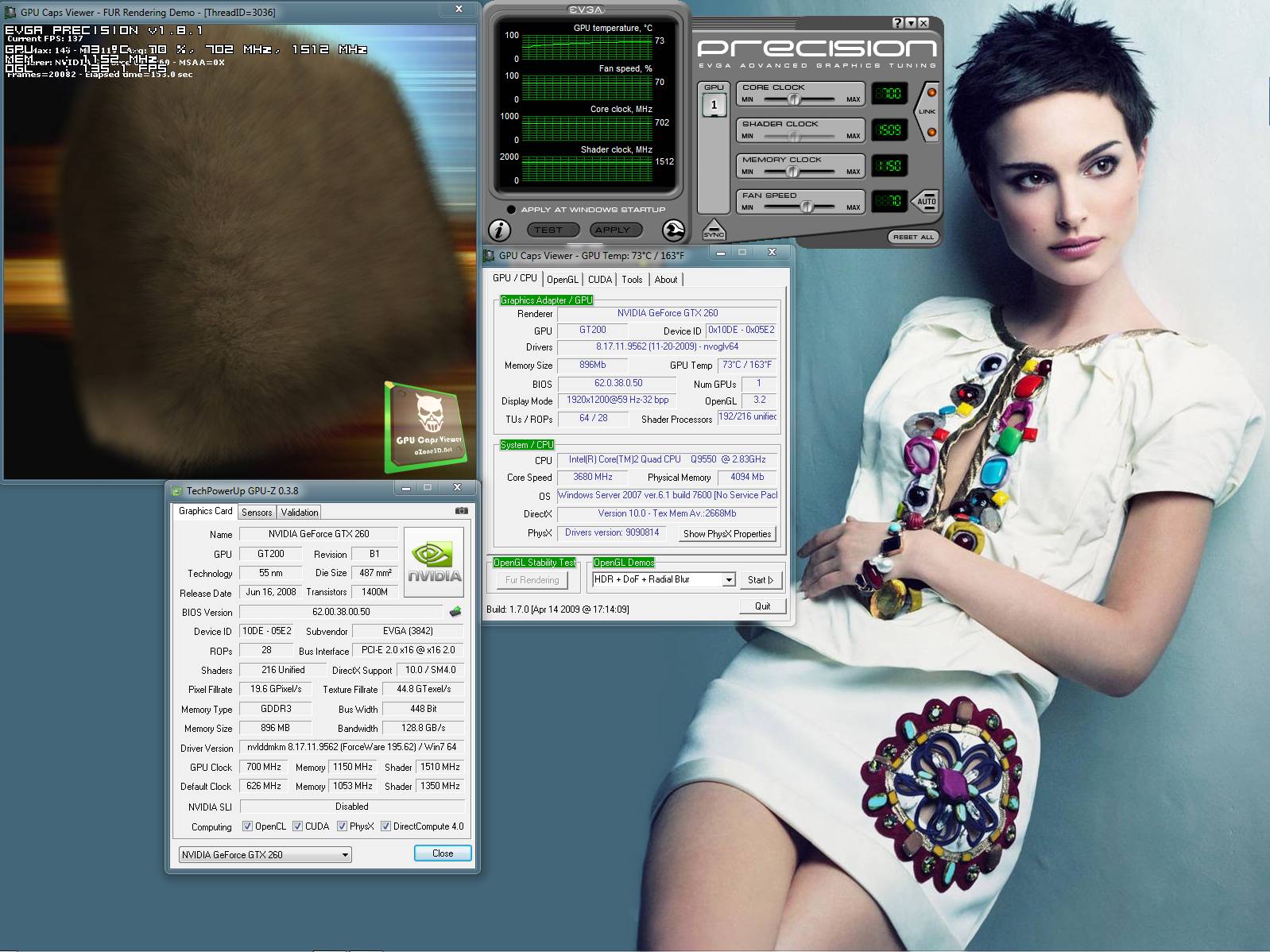Click the BIOS save chip icon in GPU-Z
Image resolution: width=1270 pixels, height=952 pixels.
[x=455, y=612]
